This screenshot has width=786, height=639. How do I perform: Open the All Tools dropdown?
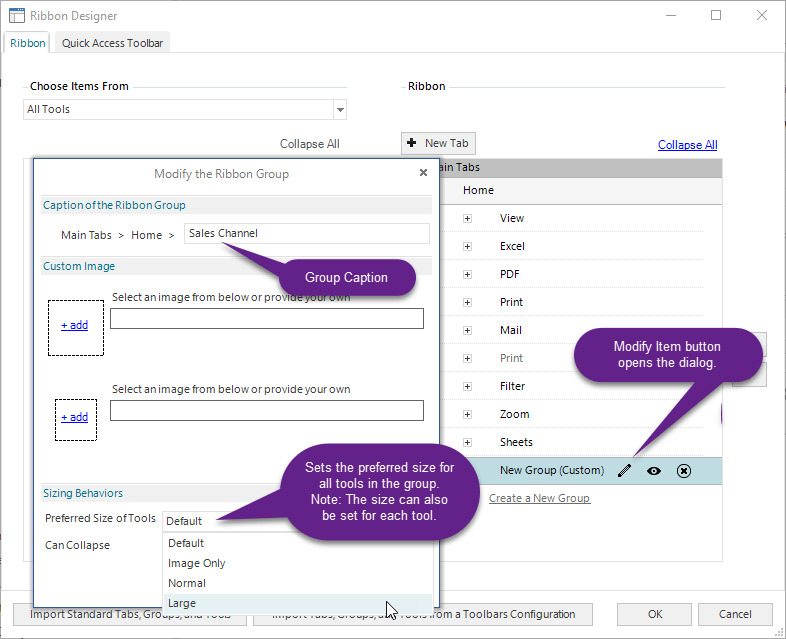(340, 109)
